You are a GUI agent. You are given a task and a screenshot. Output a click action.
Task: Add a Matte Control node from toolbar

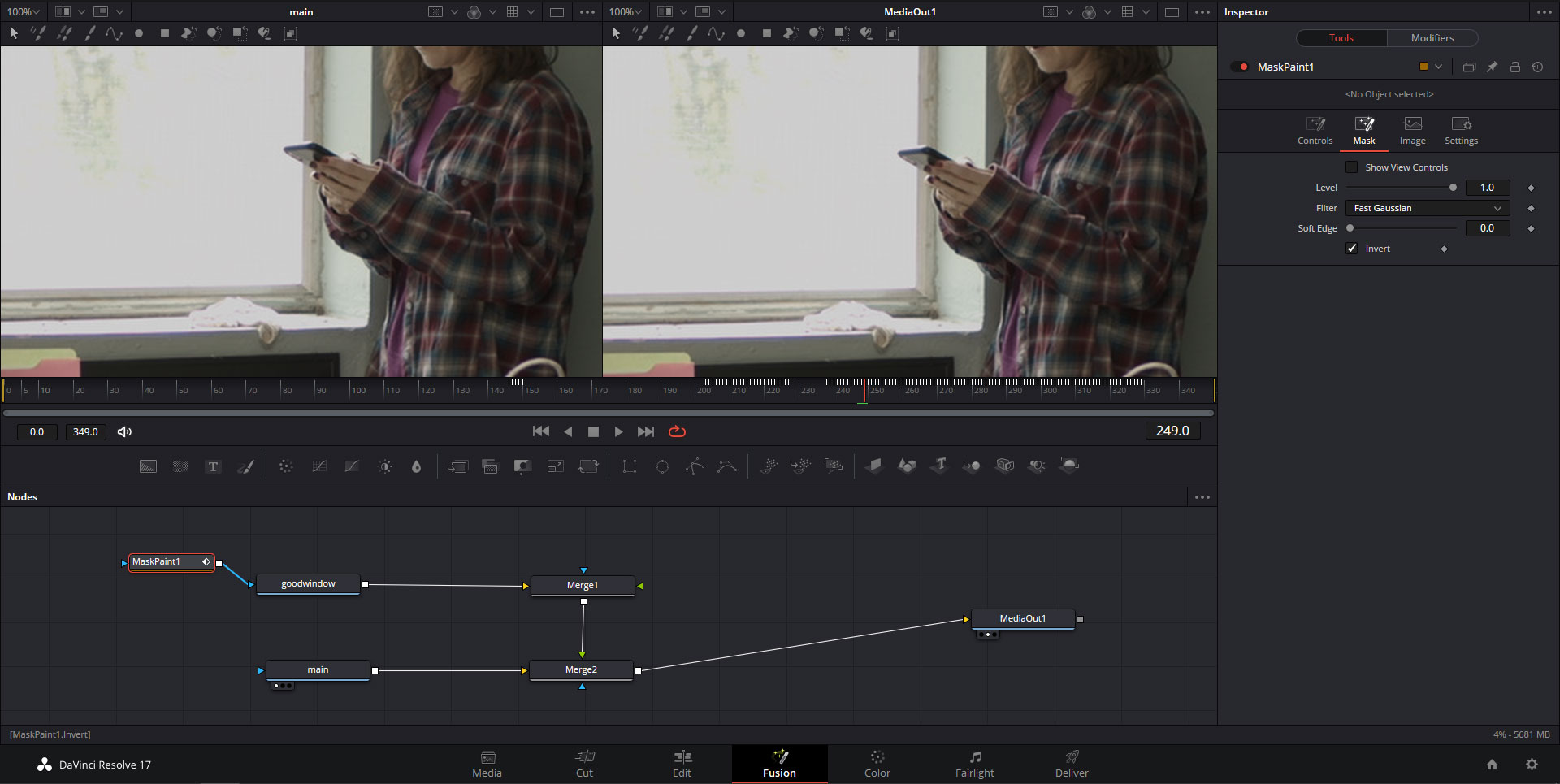(522, 466)
